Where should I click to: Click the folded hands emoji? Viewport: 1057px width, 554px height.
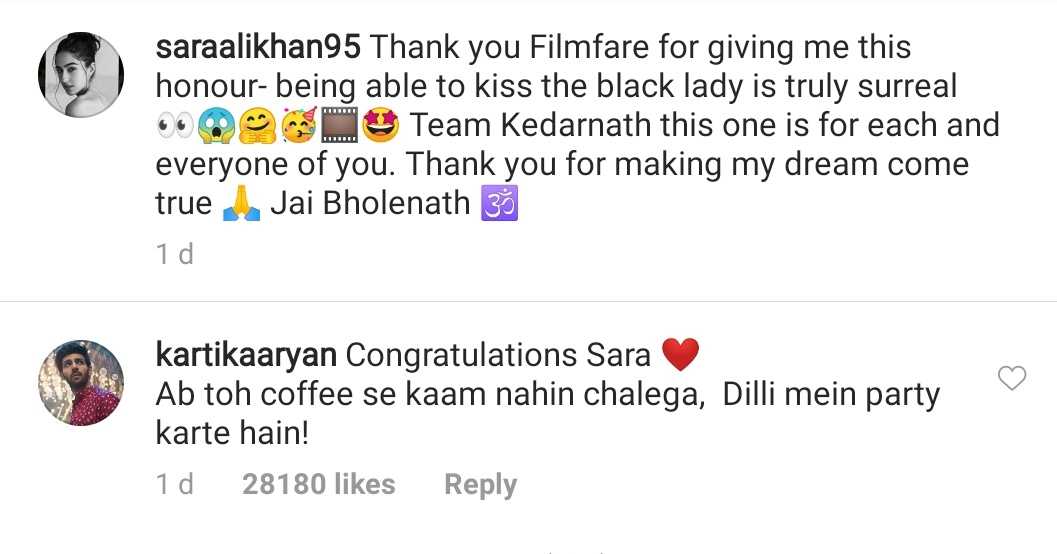pos(241,204)
